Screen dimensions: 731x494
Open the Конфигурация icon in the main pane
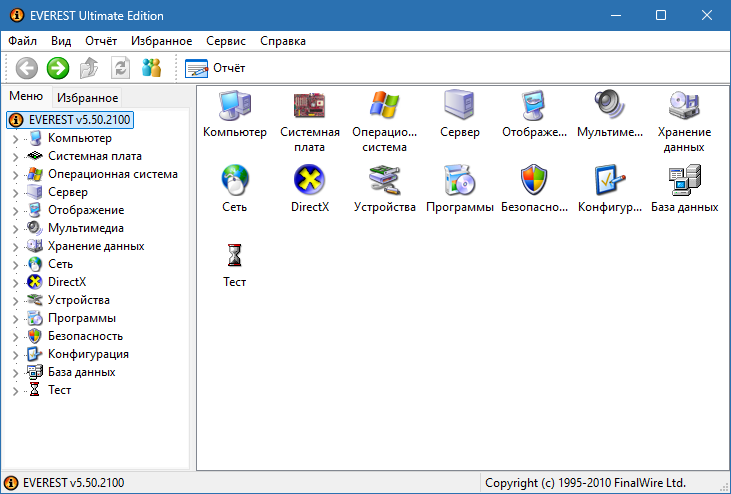[610, 179]
